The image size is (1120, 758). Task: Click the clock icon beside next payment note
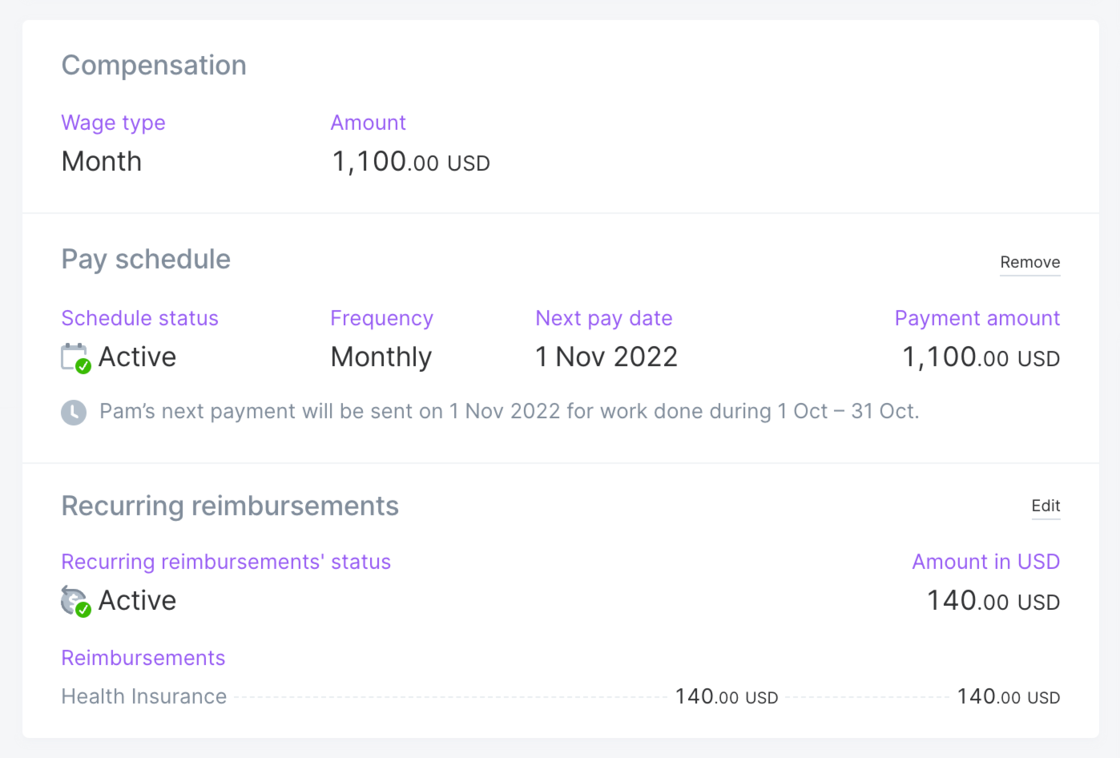coord(74,412)
